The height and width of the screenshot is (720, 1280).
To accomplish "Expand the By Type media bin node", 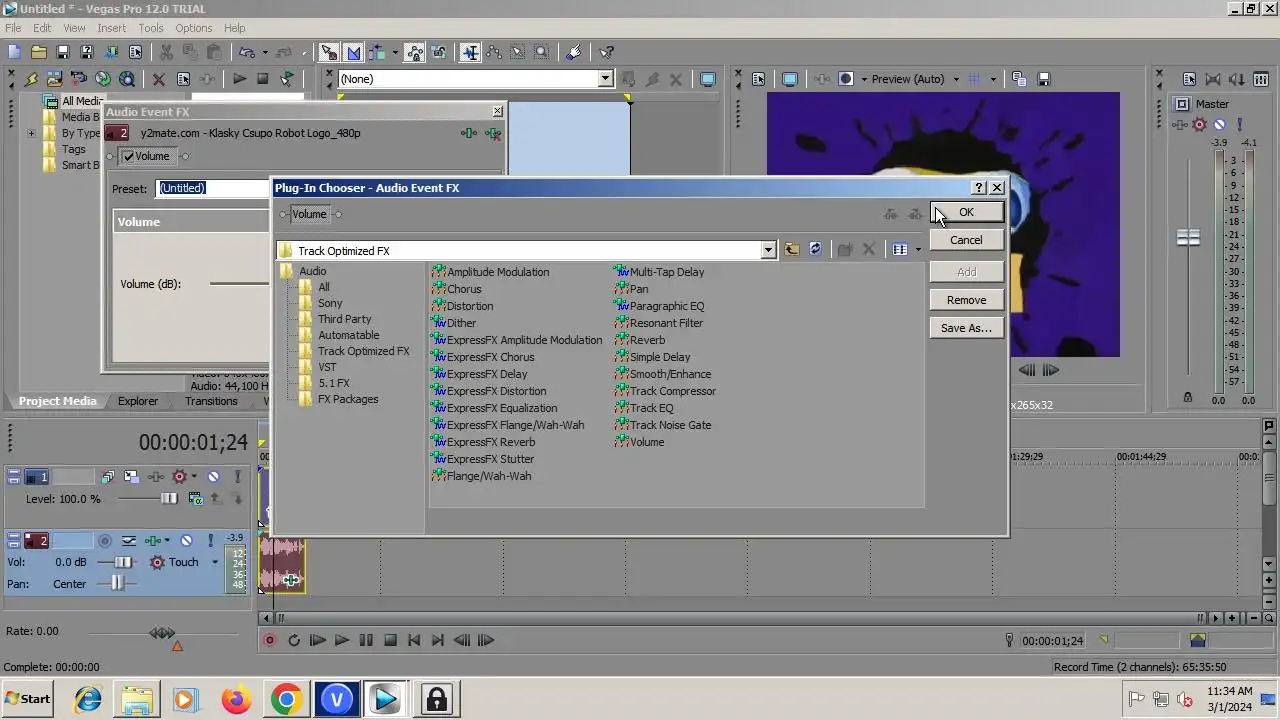I will (31, 133).
